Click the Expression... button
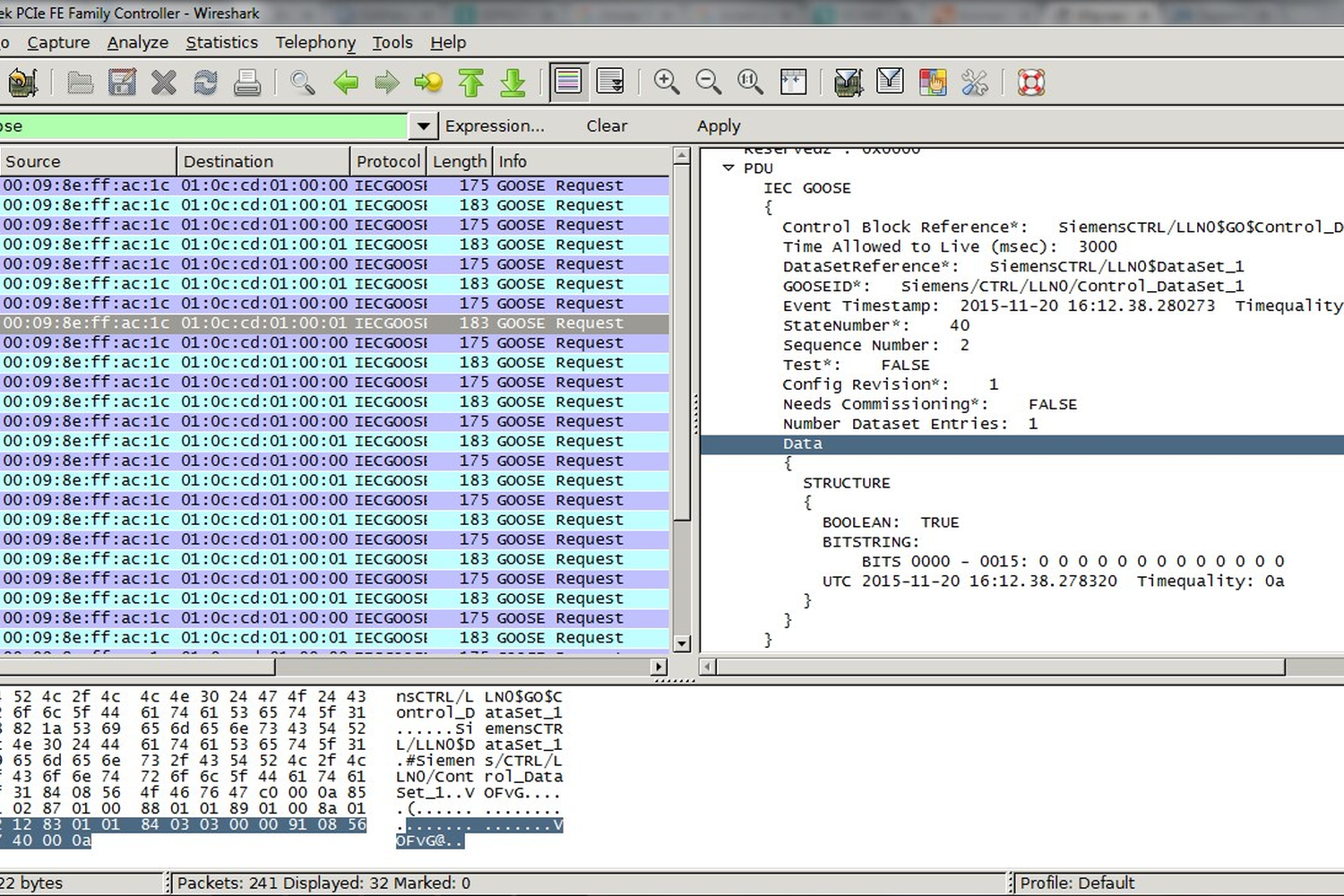Image resolution: width=1344 pixels, height=896 pixels. coord(495,126)
